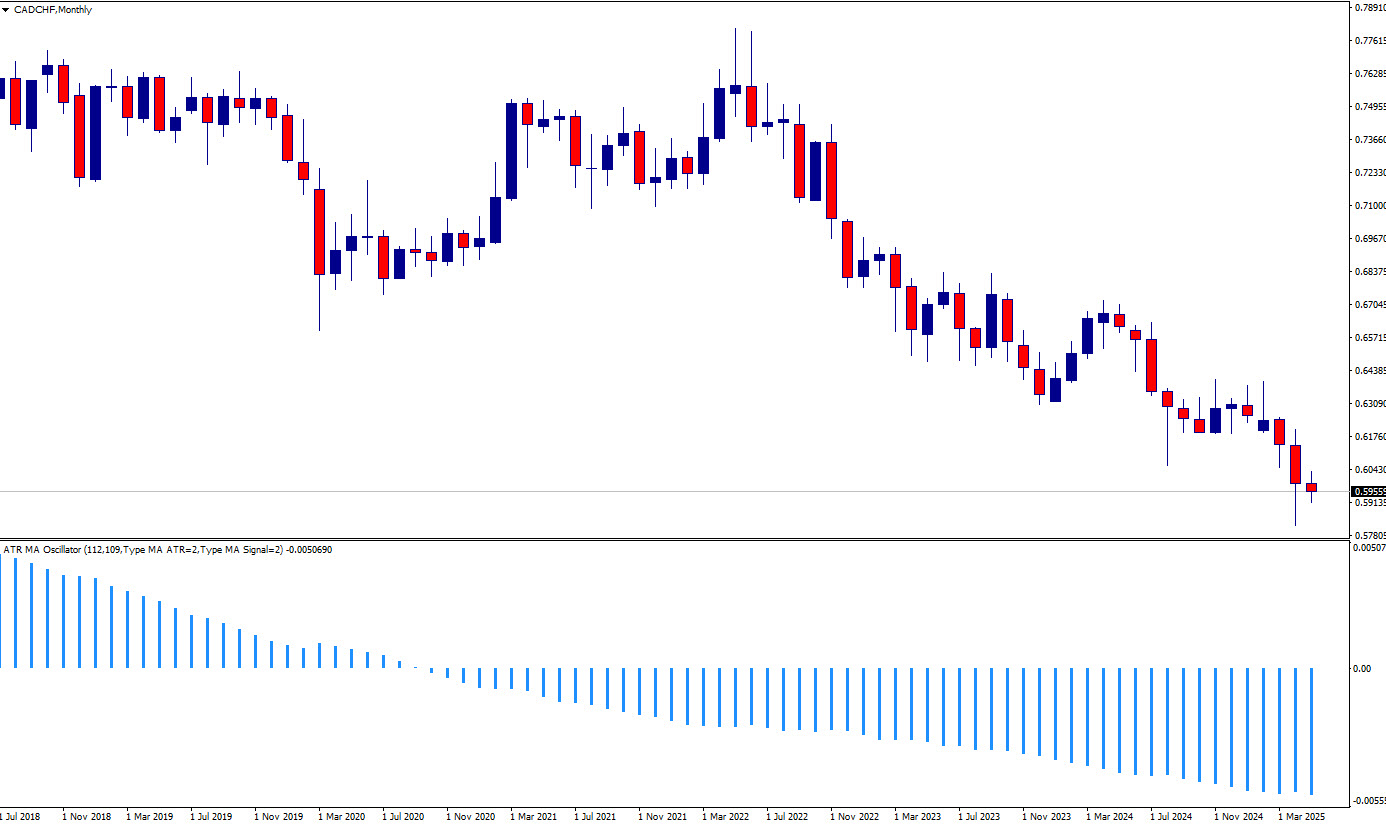1386x827 pixels.
Task: Click the 1 Mar 2019 date label
Action: click(x=150, y=817)
